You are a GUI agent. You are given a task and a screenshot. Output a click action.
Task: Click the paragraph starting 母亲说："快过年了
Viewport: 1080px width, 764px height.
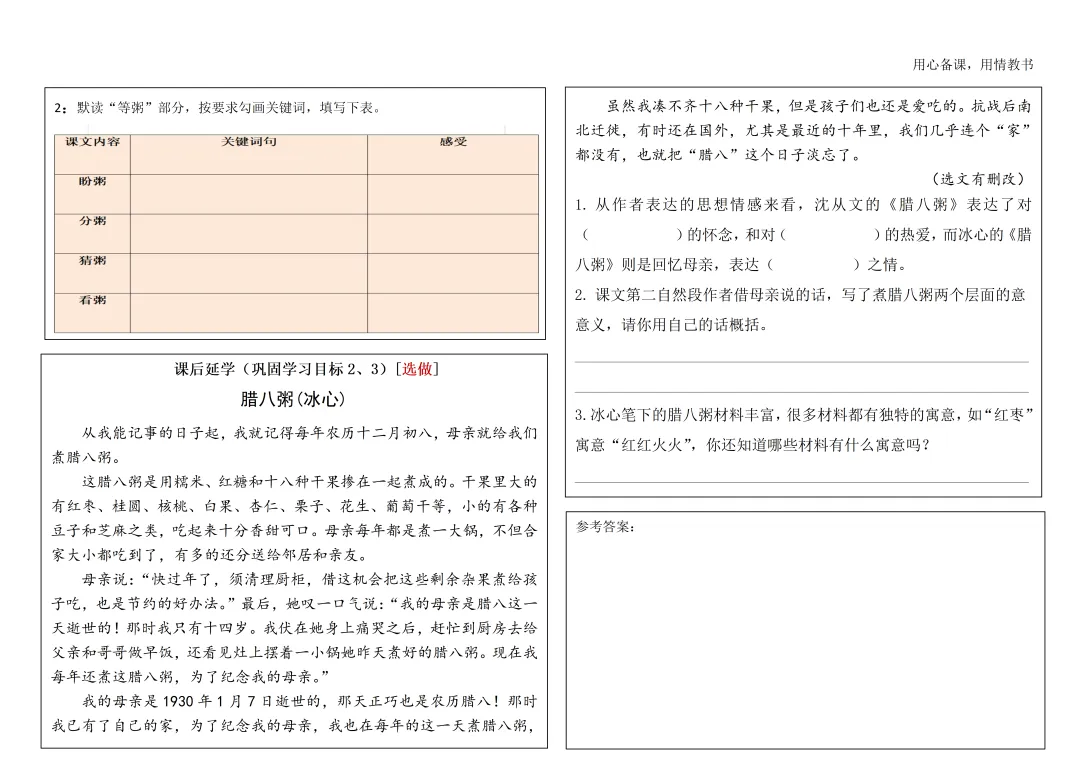click(294, 628)
